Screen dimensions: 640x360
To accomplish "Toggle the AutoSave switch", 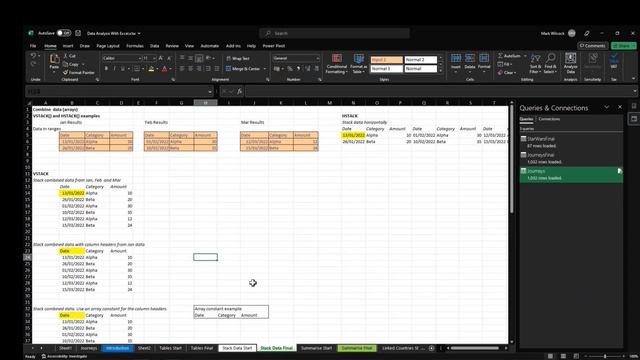I will point(63,33).
